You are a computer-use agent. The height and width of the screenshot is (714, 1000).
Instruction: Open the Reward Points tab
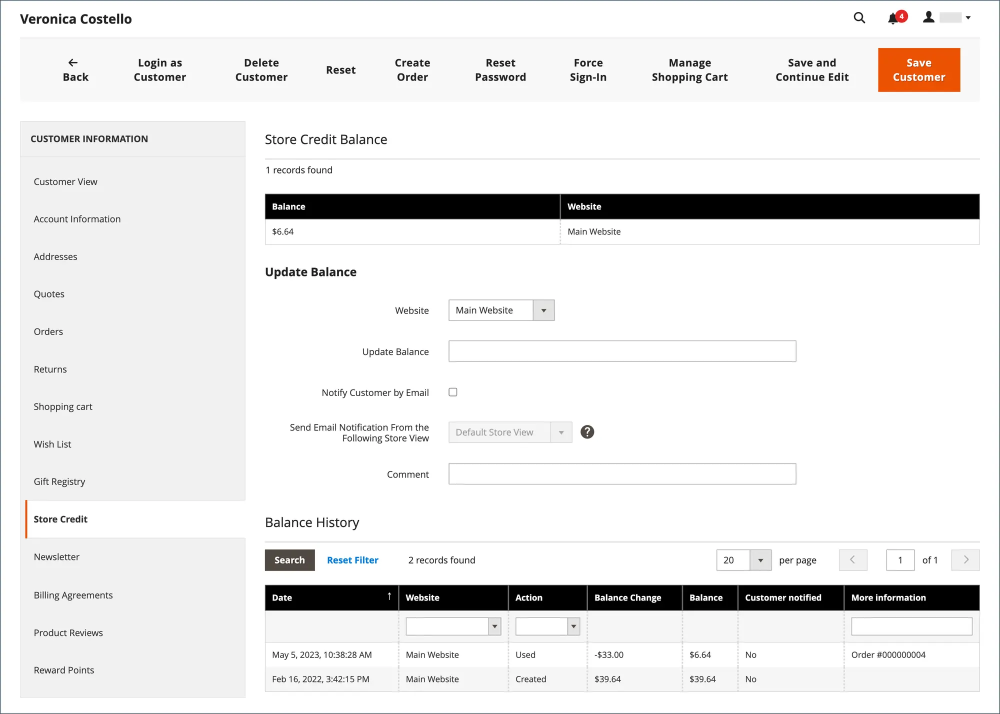[64, 670]
